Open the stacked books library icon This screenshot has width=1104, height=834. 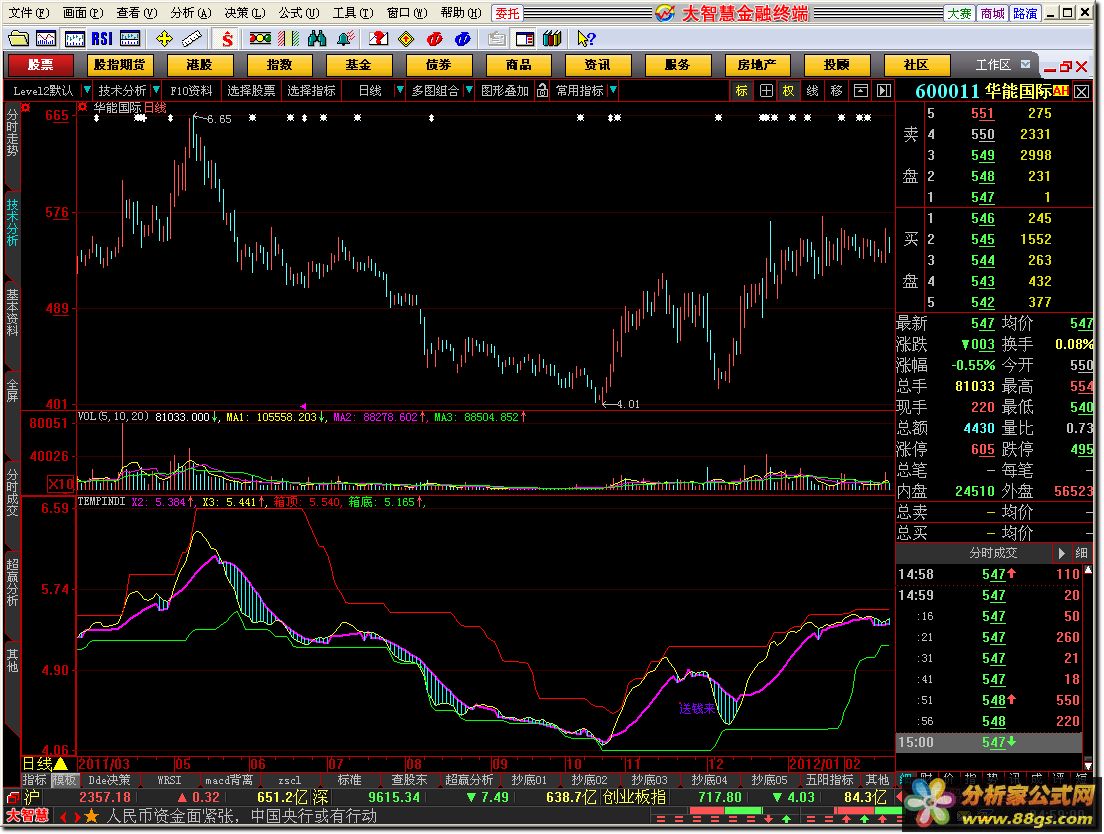tap(552, 39)
